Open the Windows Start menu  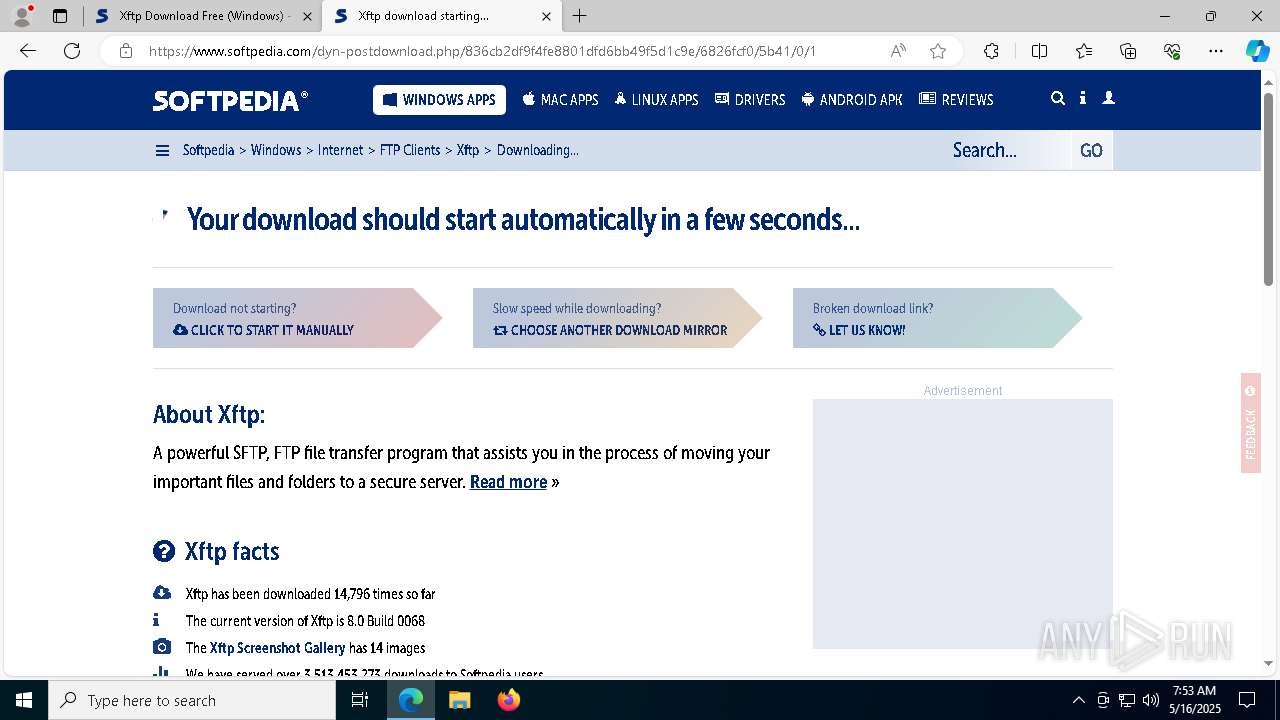[x=24, y=700]
